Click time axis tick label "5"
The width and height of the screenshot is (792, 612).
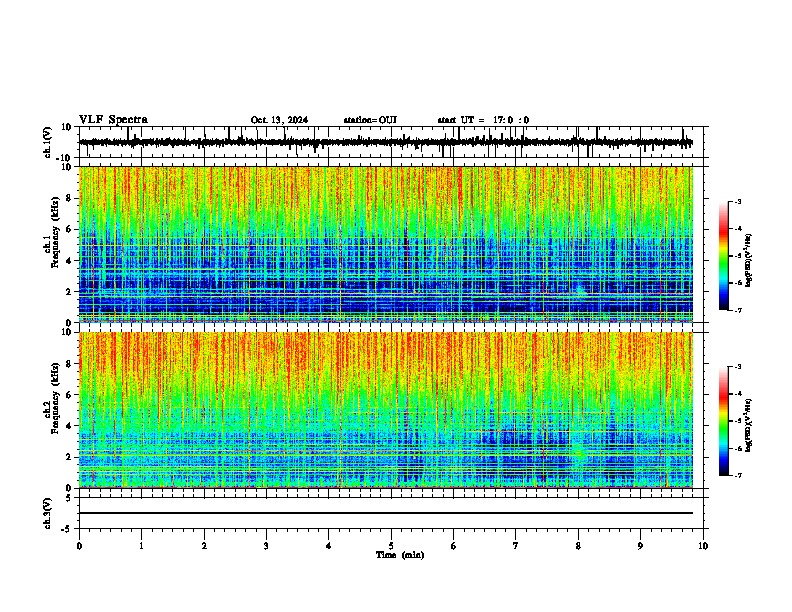[x=391, y=546]
